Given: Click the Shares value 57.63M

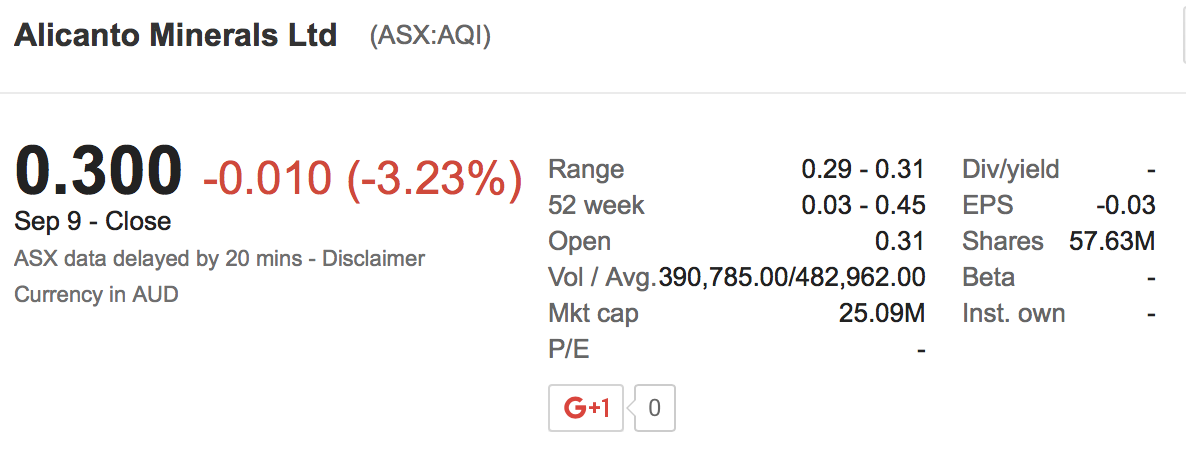Looking at the screenshot, I should point(1112,241).
